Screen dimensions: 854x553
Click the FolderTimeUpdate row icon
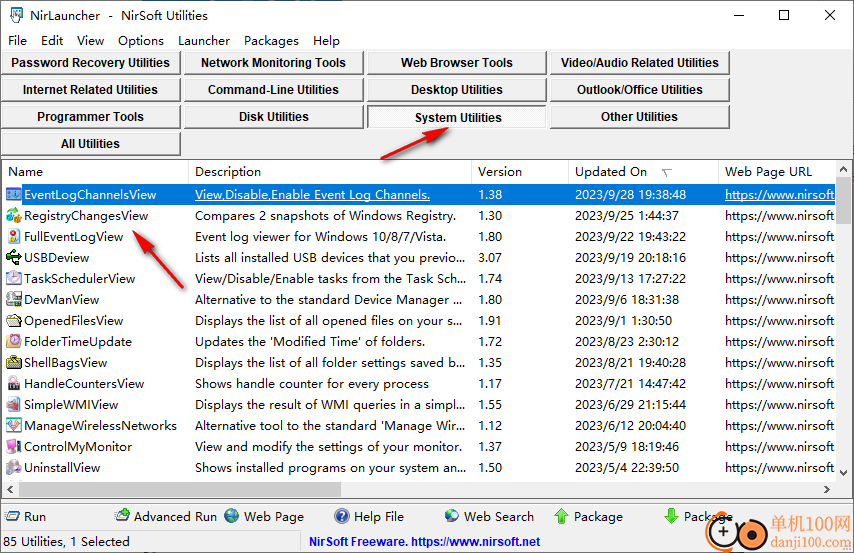(14, 342)
